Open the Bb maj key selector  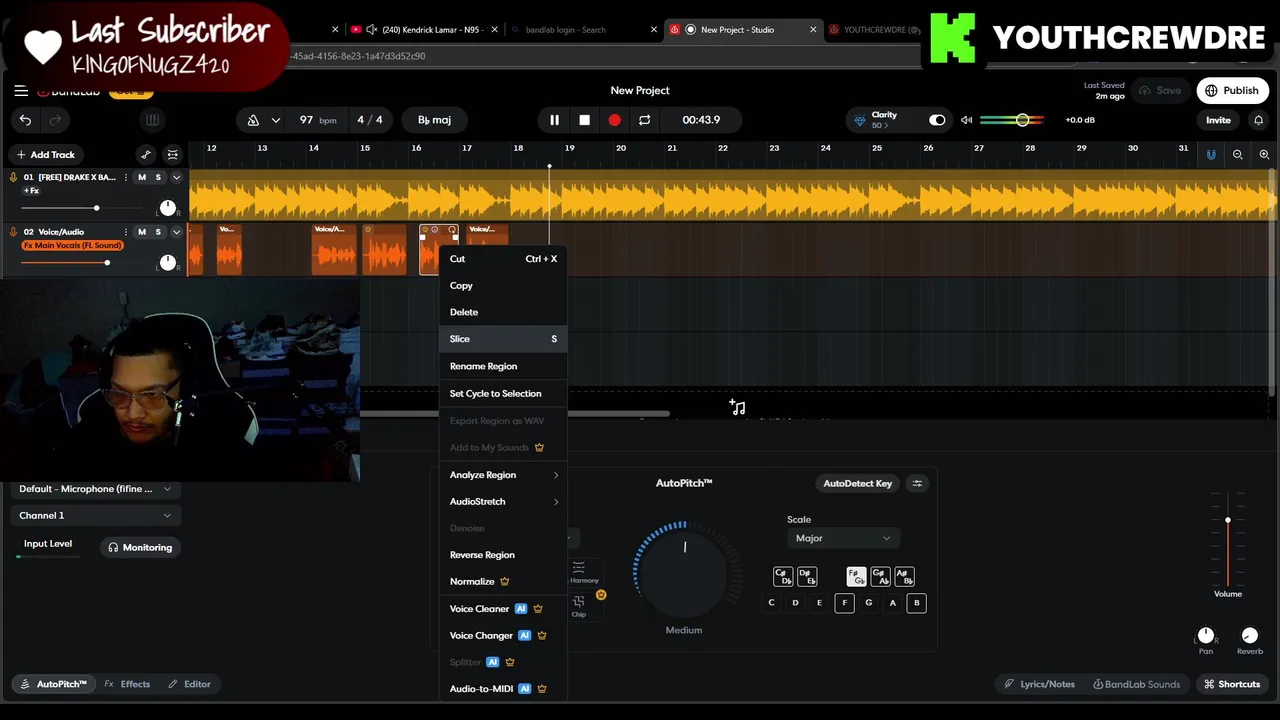pyautogui.click(x=434, y=120)
